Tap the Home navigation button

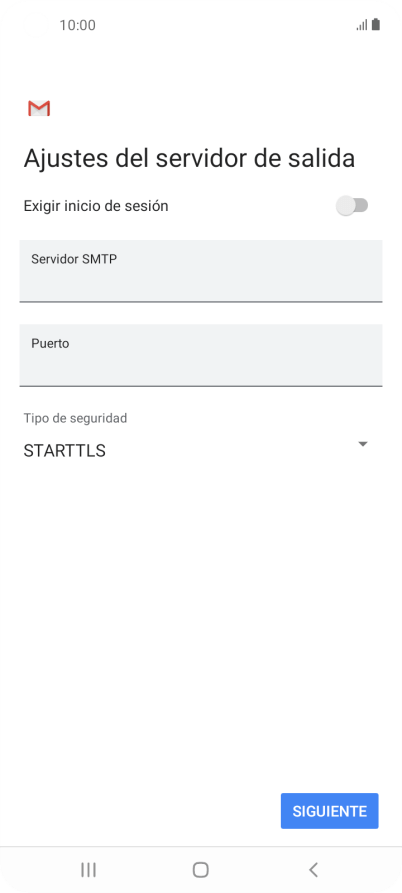pyautogui.click(x=200, y=869)
